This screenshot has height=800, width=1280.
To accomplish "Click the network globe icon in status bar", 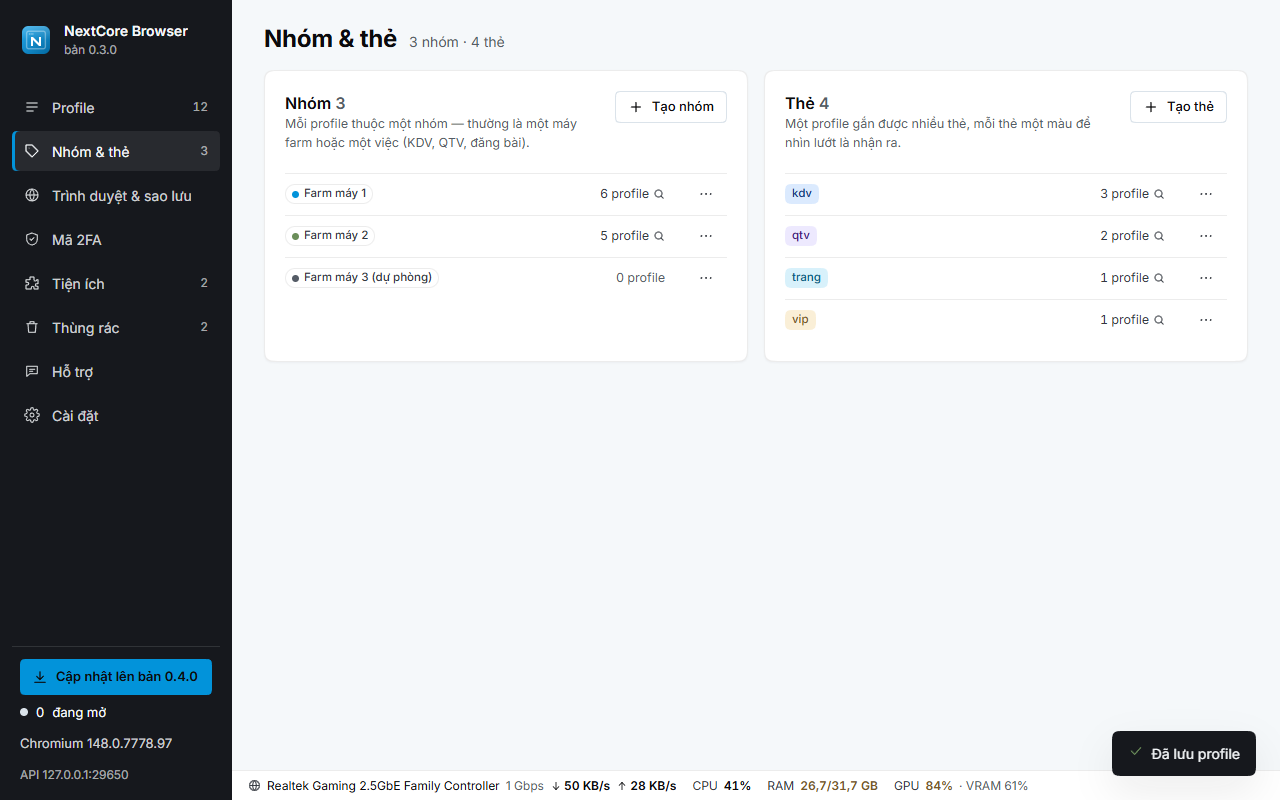I will point(254,786).
